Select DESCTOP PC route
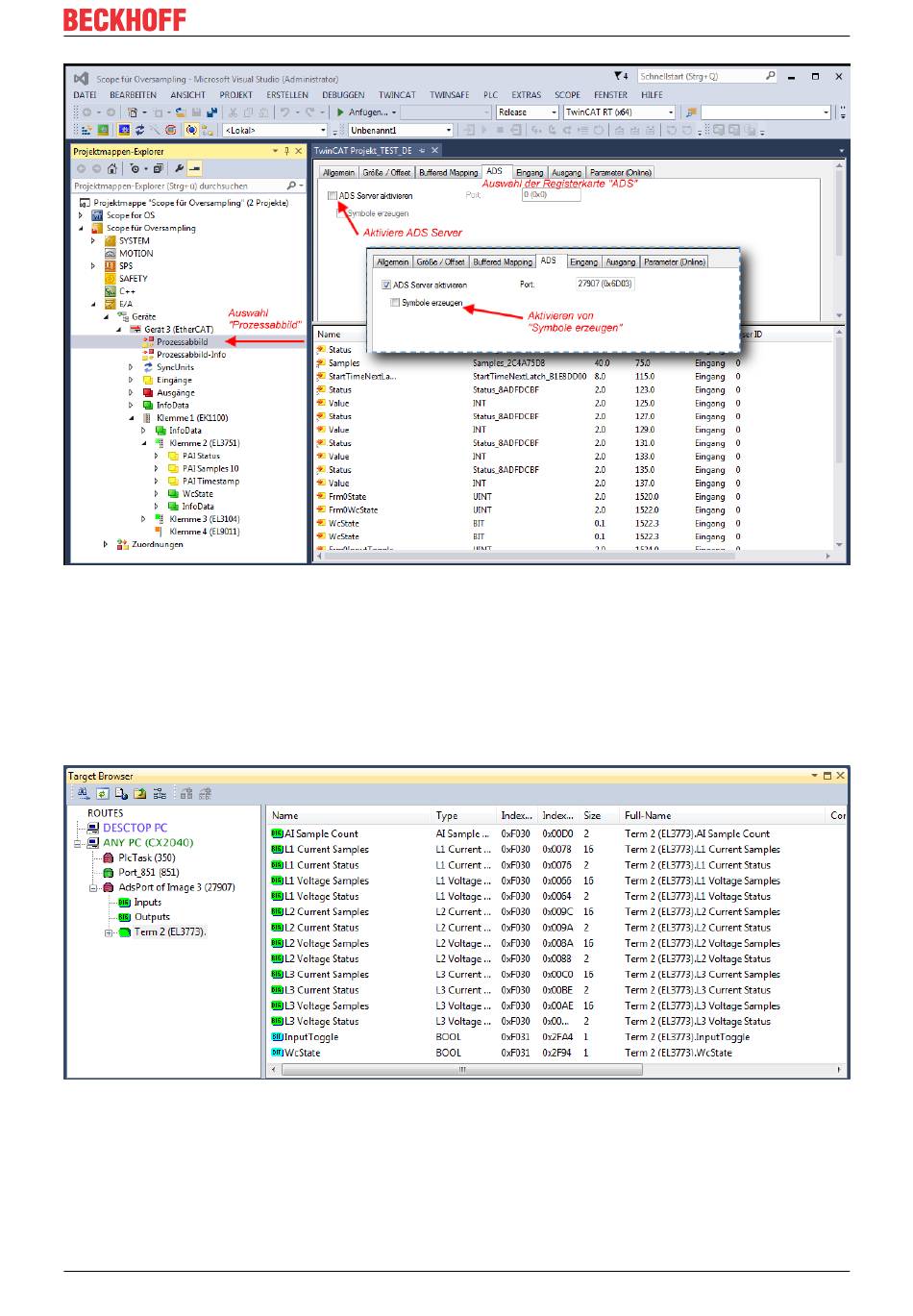The width and height of the screenshot is (913, 1316). tap(136, 828)
